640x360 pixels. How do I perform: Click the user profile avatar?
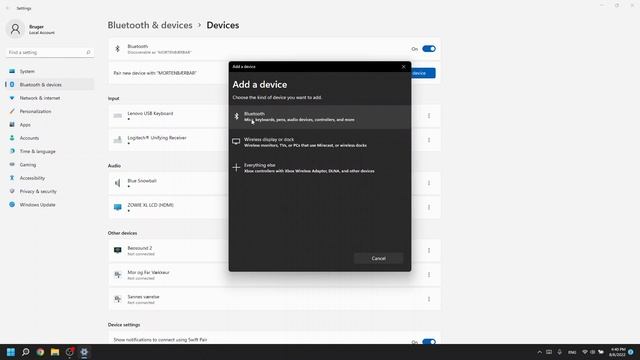tap(15, 29)
